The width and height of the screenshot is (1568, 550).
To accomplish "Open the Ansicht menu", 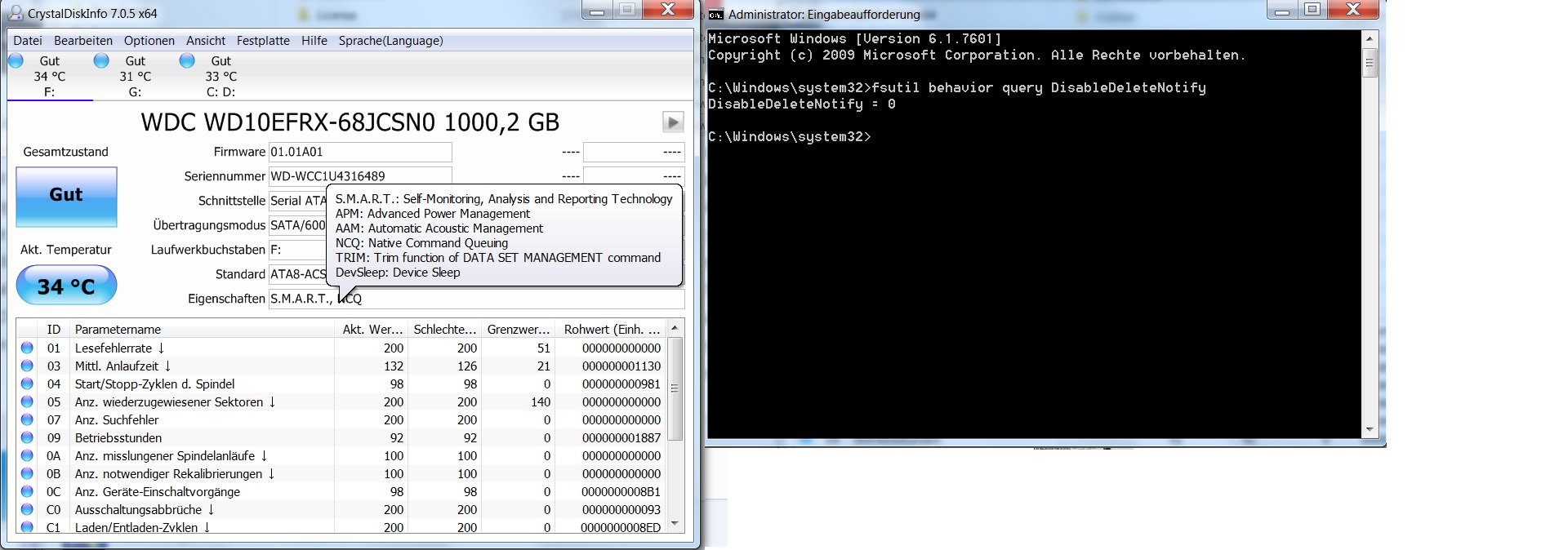I will click(206, 41).
